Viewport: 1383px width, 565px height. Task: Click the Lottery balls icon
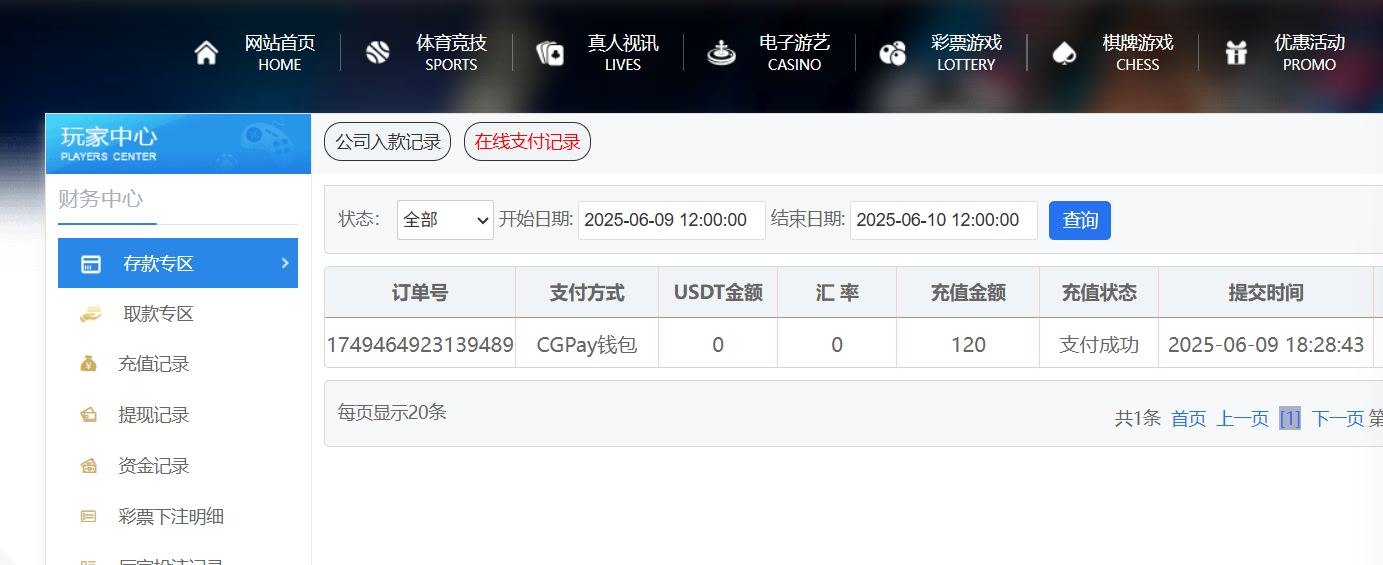click(892, 53)
